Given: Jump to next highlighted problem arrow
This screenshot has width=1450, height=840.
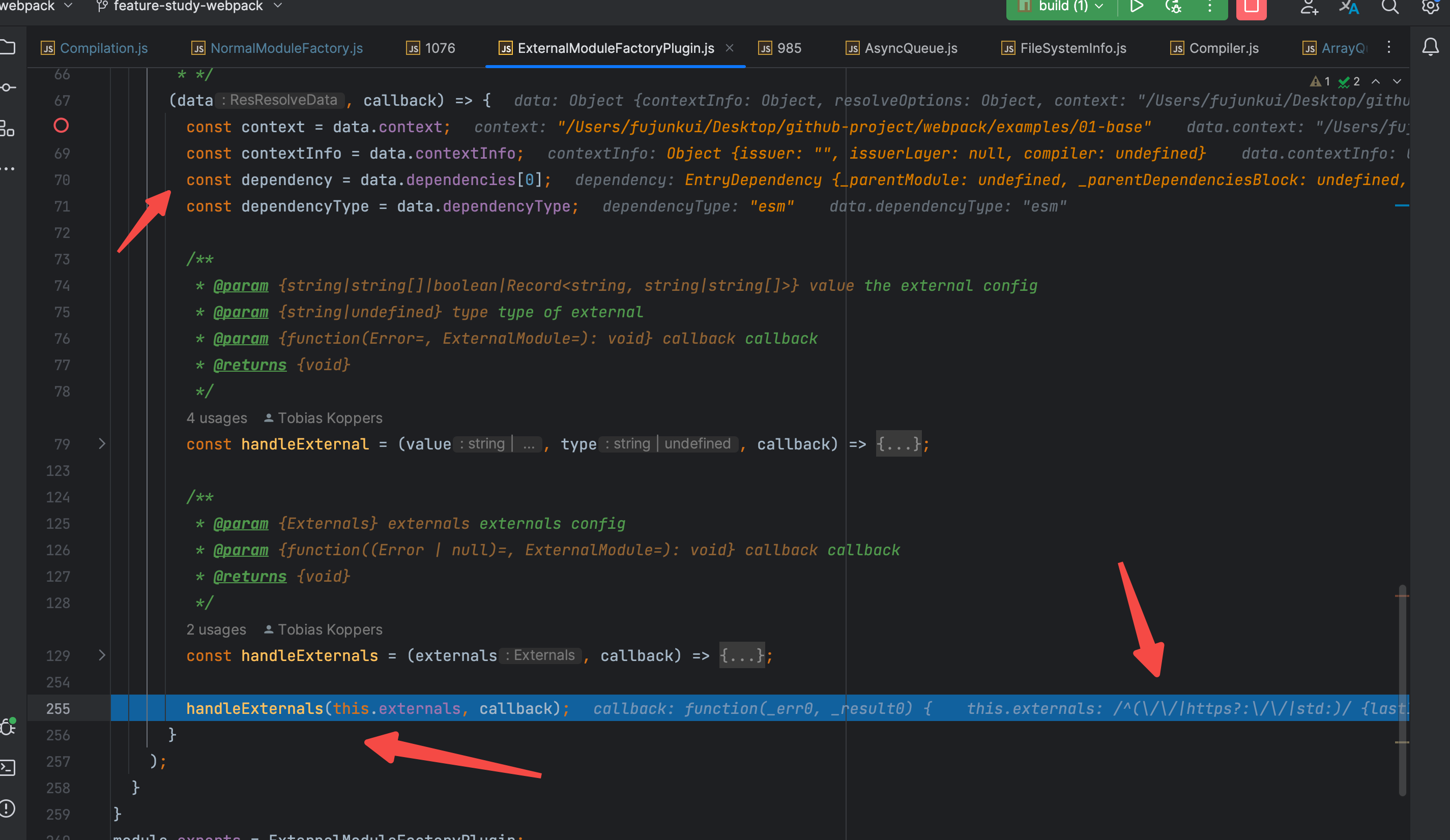Looking at the screenshot, I should click(x=1397, y=82).
